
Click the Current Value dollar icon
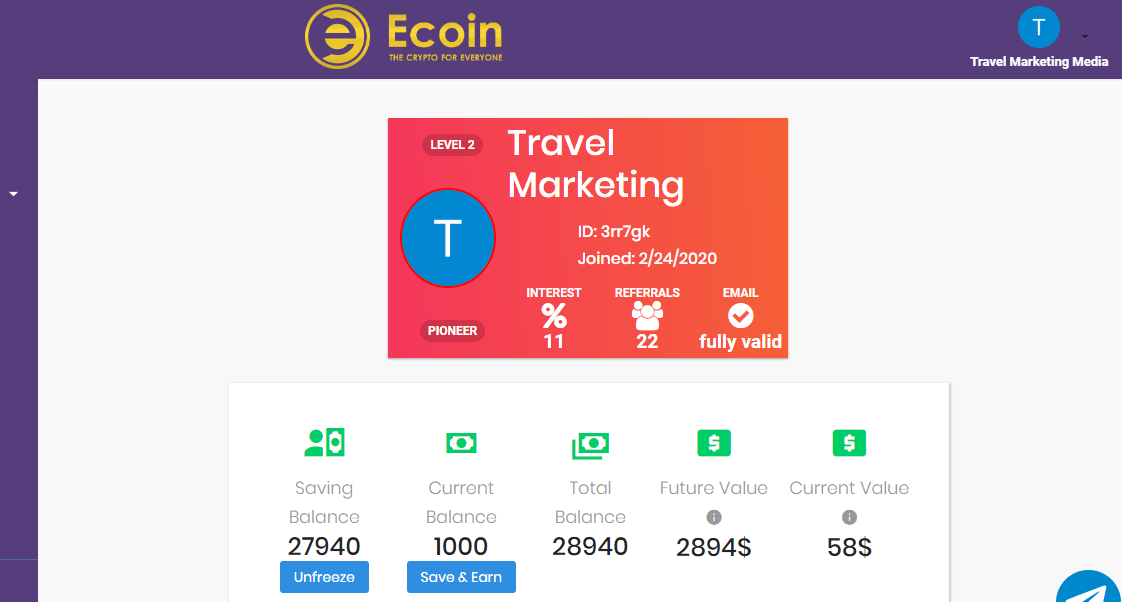[x=849, y=443]
